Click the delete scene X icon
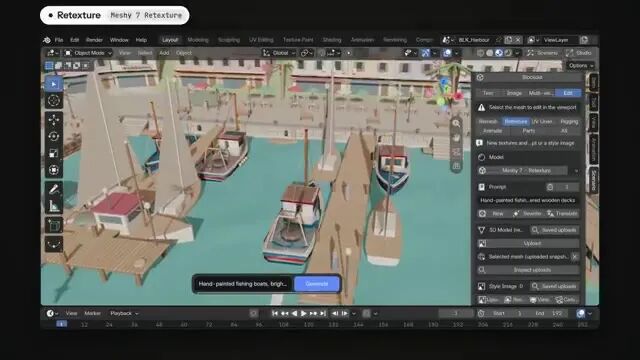This screenshot has height=360, width=640. click(x=518, y=40)
